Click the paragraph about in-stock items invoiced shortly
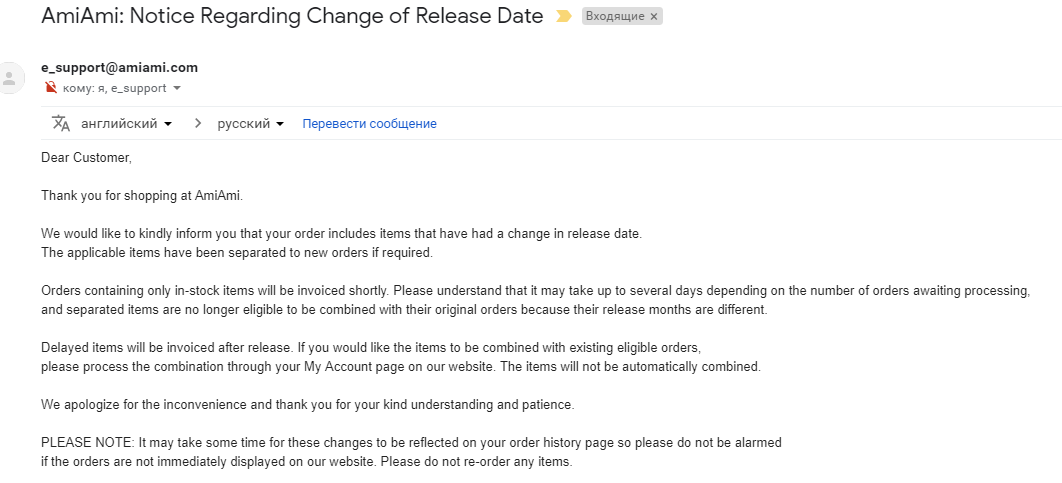Image resolution: width=1062 pixels, height=483 pixels. (x=535, y=291)
